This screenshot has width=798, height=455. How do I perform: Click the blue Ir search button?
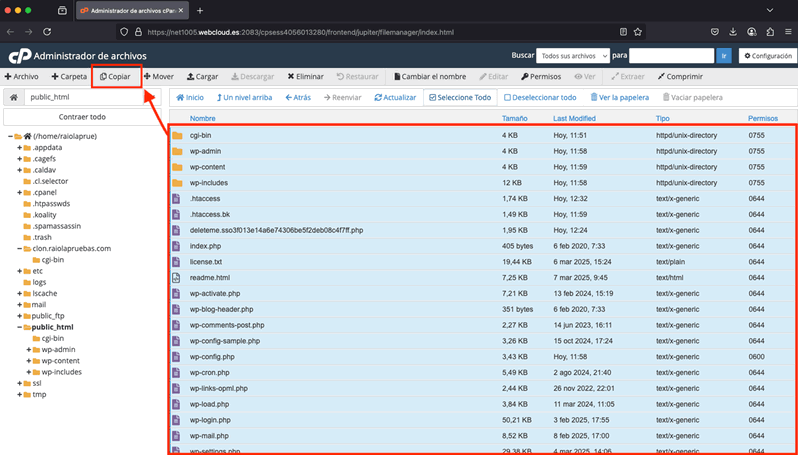click(x=724, y=55)
